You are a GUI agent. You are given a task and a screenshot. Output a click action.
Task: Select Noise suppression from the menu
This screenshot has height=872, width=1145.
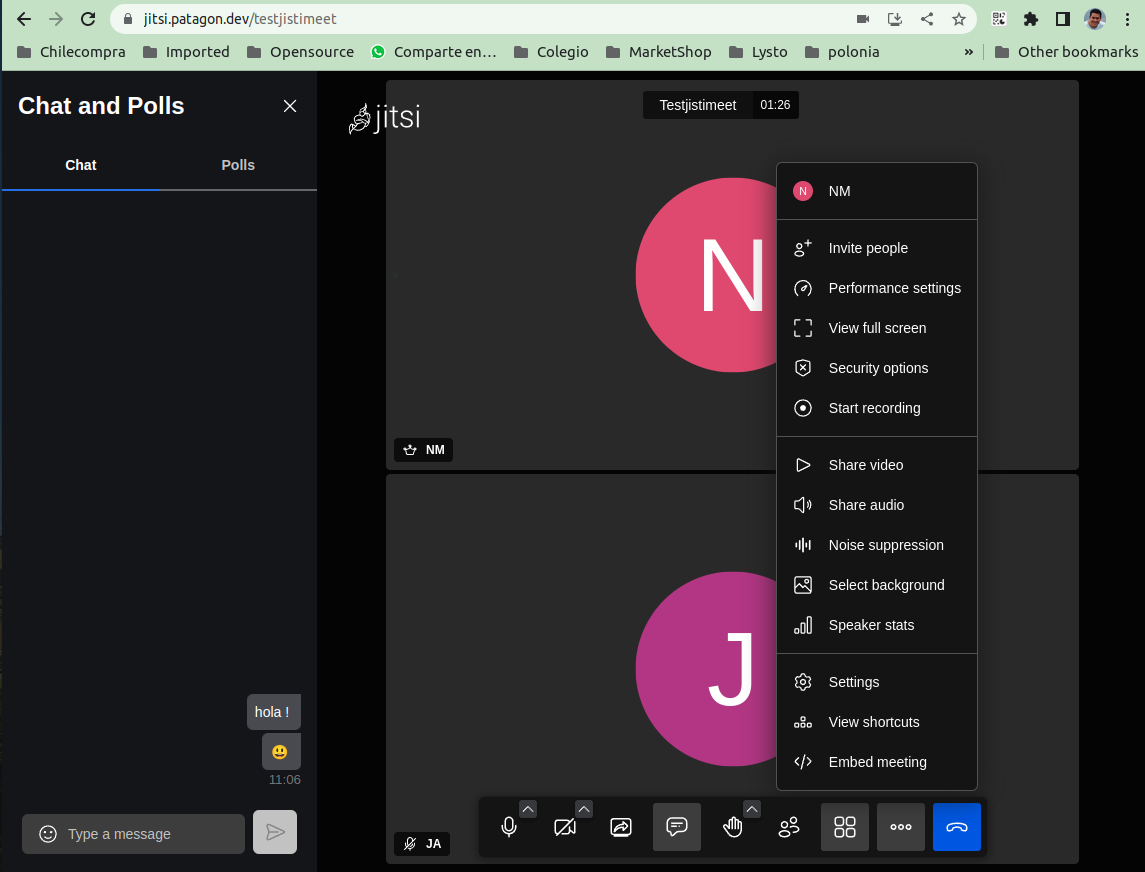pyautogui.click(x=885, y=545)
